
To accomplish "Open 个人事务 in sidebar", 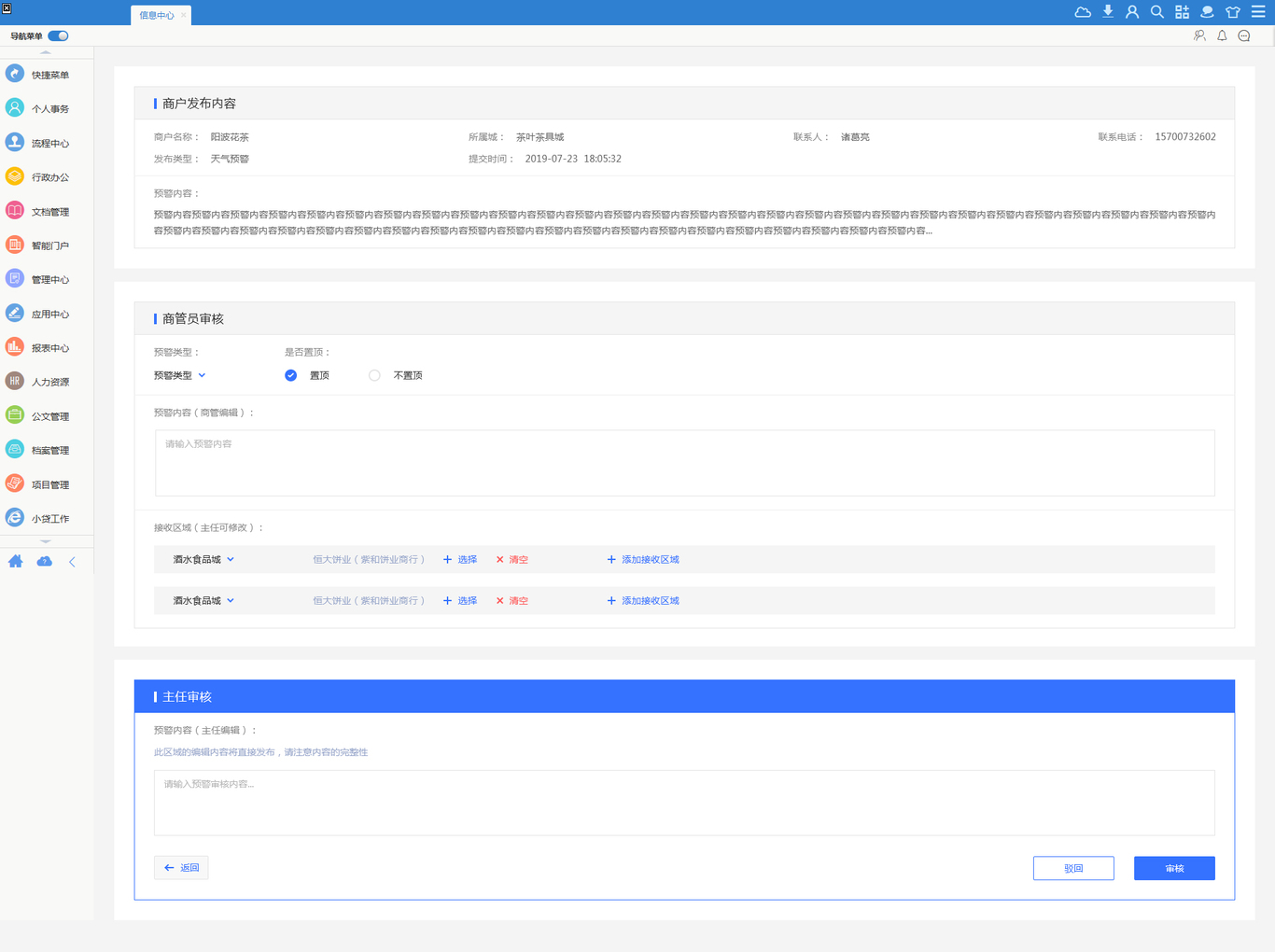I will coord(39,108).
